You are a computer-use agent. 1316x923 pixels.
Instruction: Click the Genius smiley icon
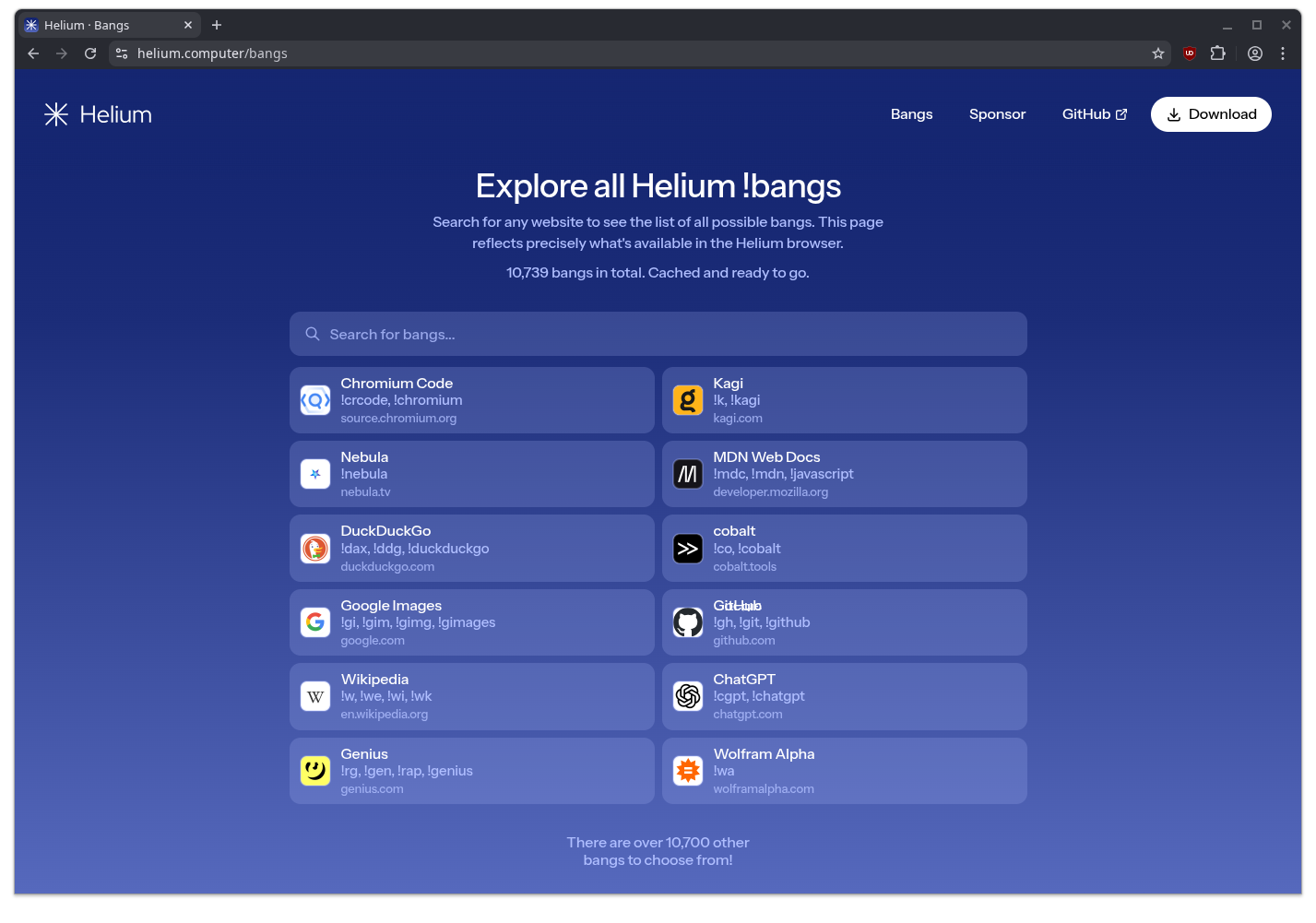point(315,771)
